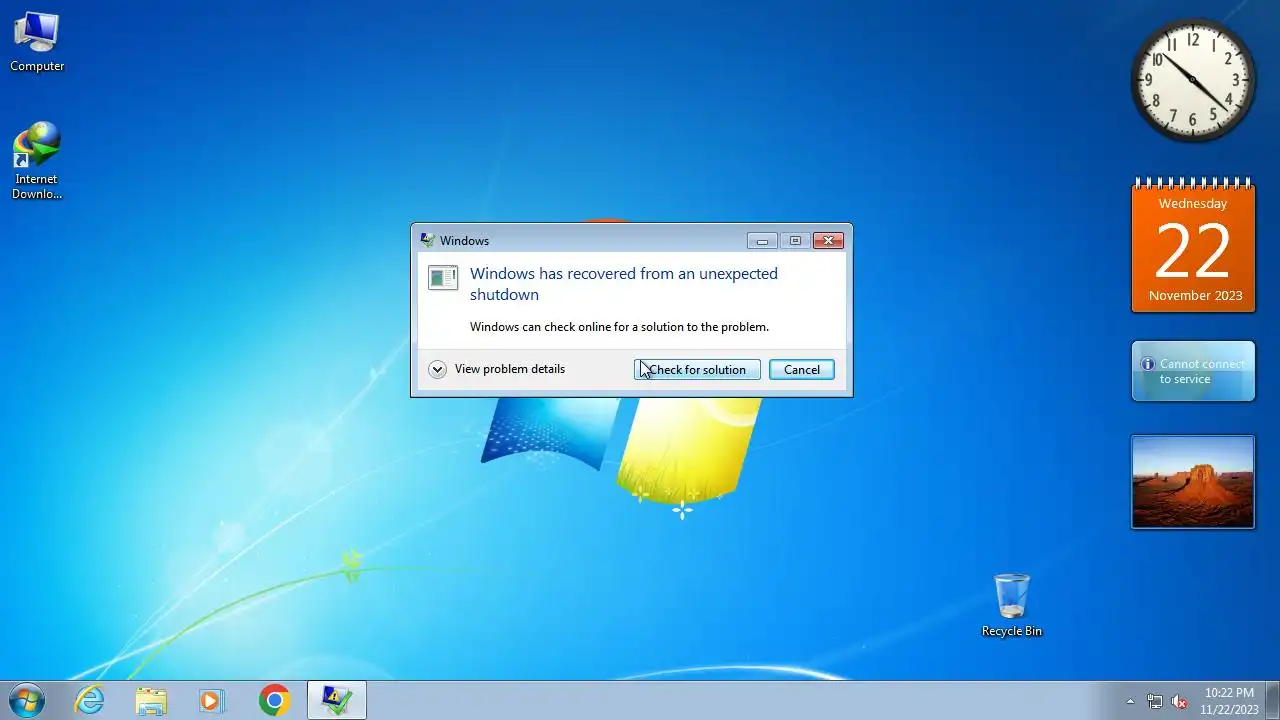Screen dimensions: 1280x720
Task: Click the Cannot connect to service gadget
Action: point(1193,371)
